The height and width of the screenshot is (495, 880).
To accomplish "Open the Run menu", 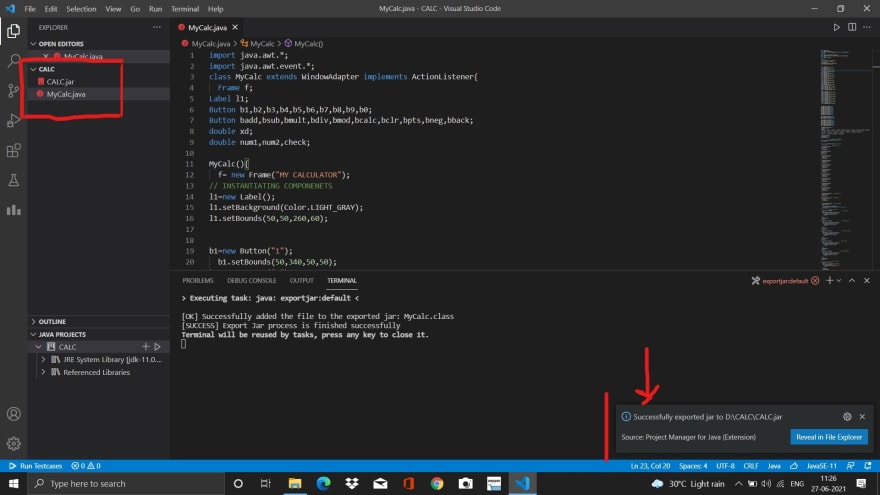I will tap(155, 9).
